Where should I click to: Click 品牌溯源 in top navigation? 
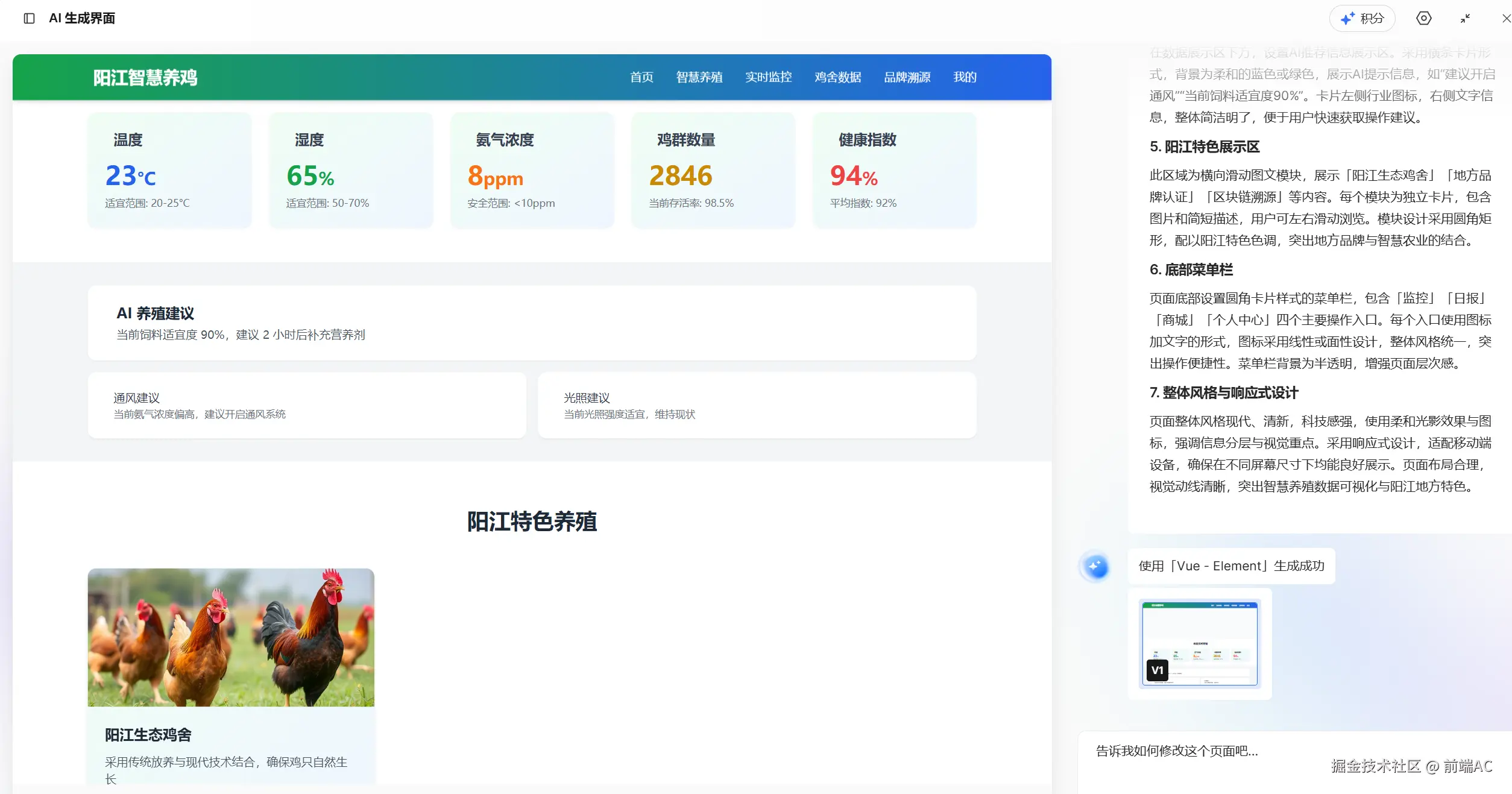pyautogui.click(x=907, y=77)
